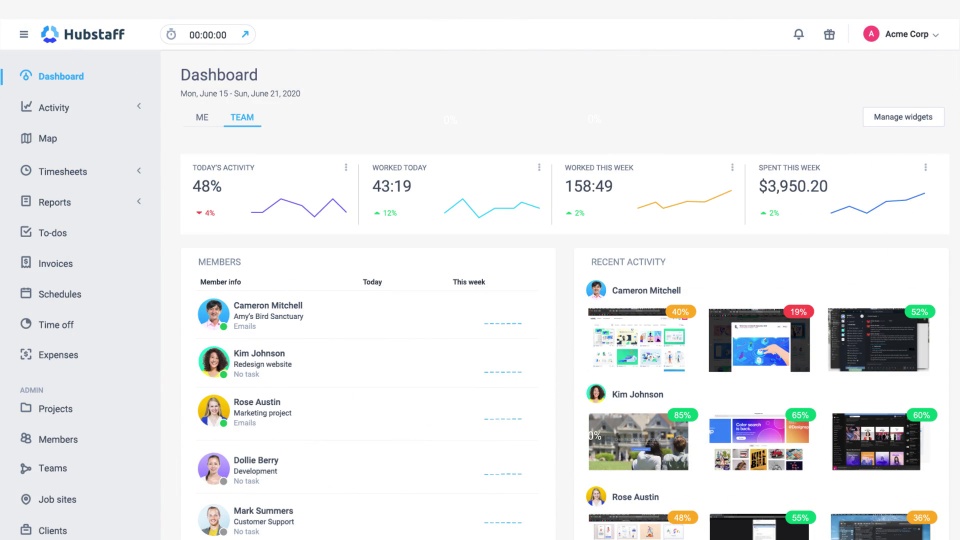Click the gift box icon
The image size is (960, 540).
click(x=829, y=34)
